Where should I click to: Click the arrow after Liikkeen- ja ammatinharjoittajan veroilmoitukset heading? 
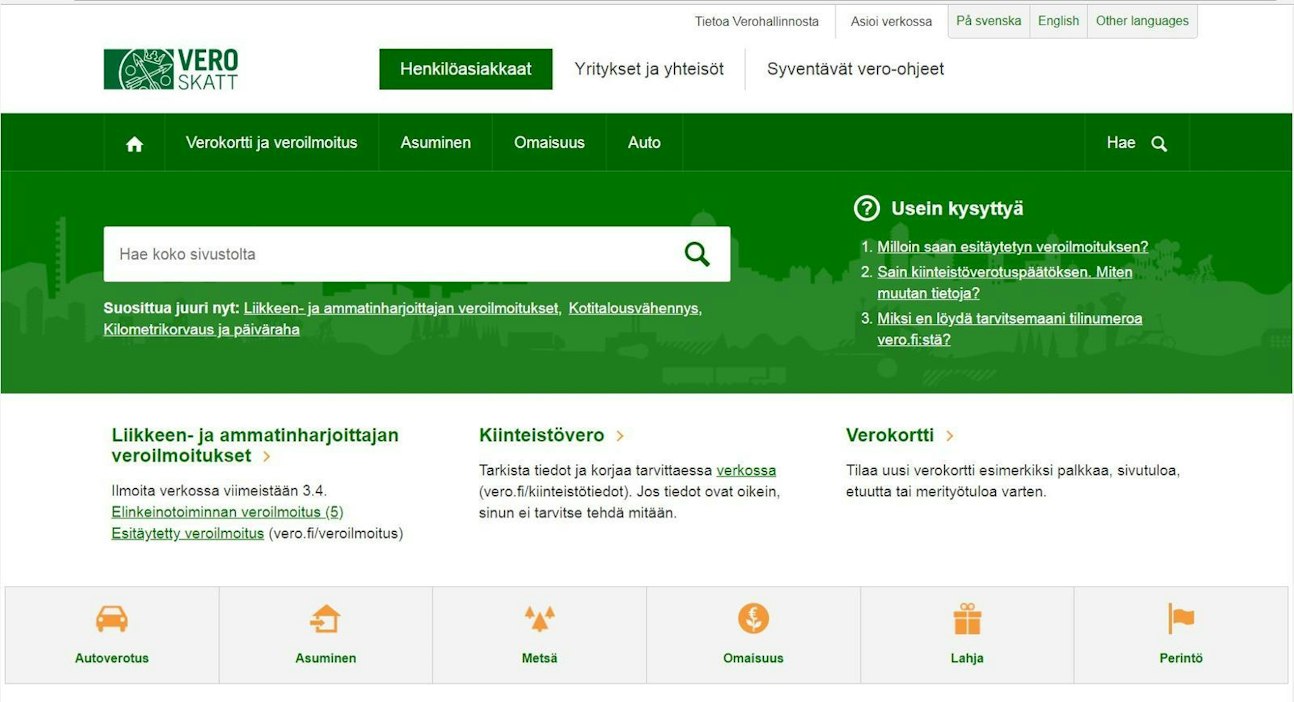point(266,456)
